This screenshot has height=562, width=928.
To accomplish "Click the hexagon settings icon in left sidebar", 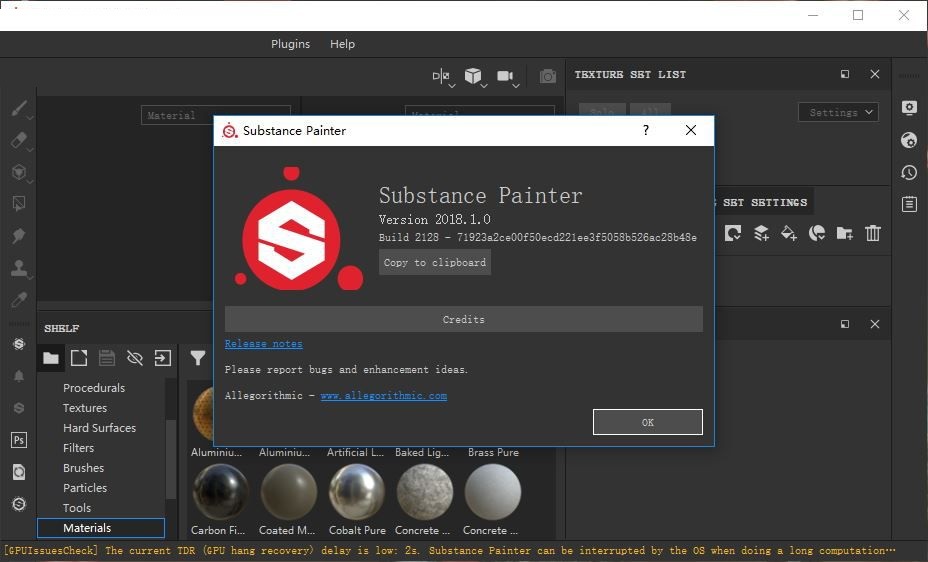I will [19, 503].
